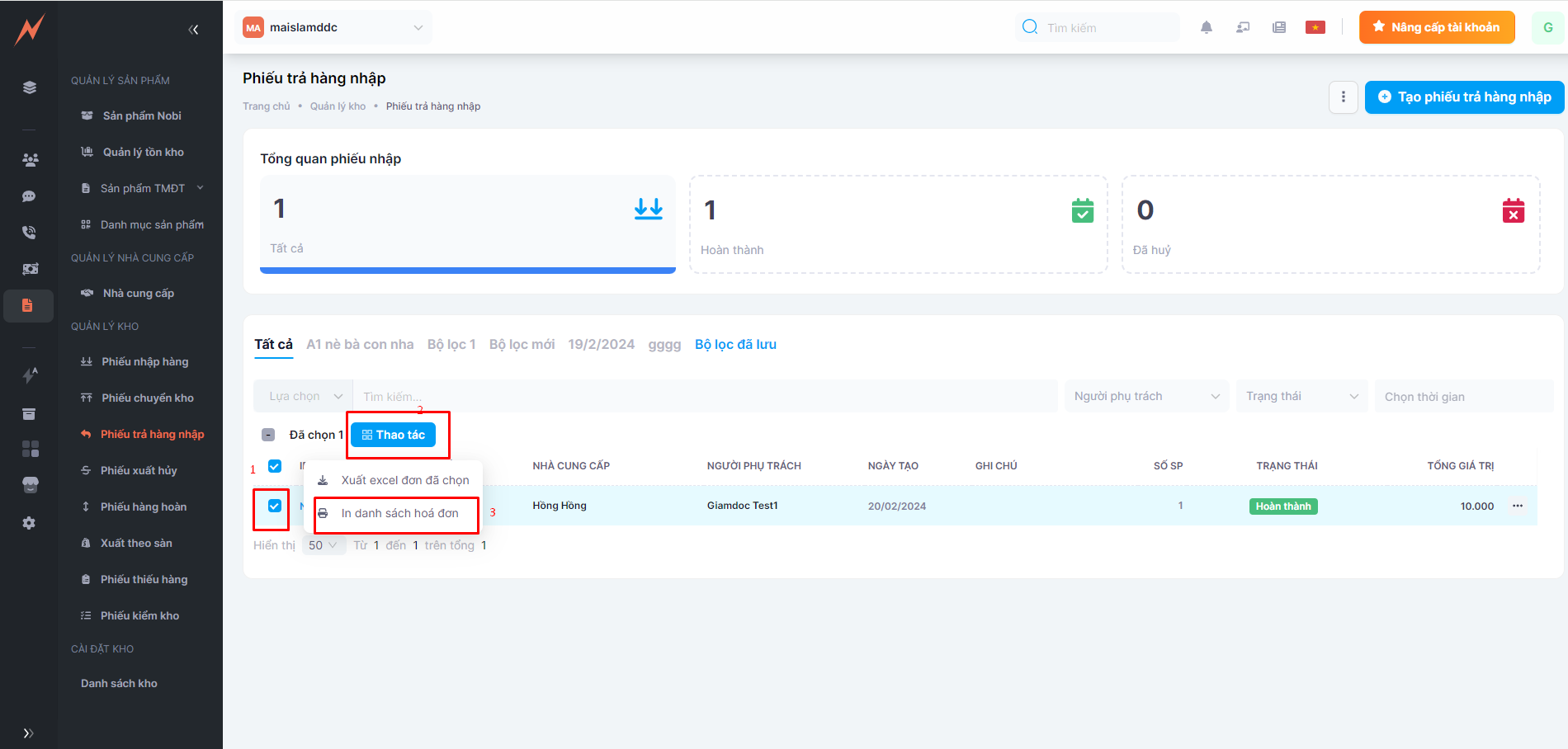Click the users group icon in left rail
Image resolution: width=1568 pixels, height=749 pixels.
30,160
